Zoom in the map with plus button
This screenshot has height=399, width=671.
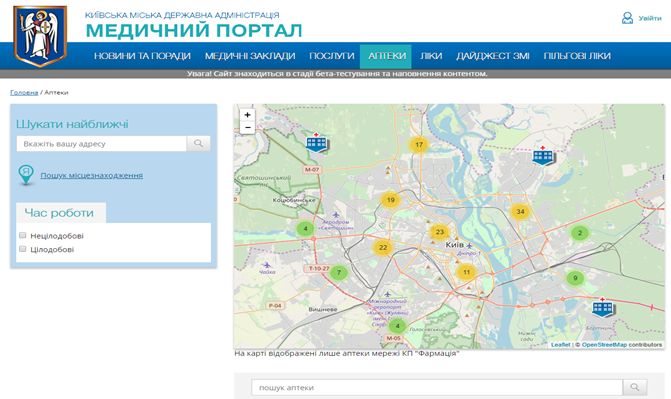(247, 115)
